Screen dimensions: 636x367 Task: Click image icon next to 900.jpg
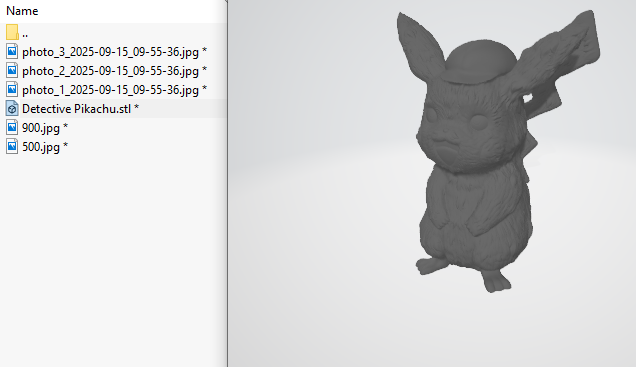tap(12, 128)
